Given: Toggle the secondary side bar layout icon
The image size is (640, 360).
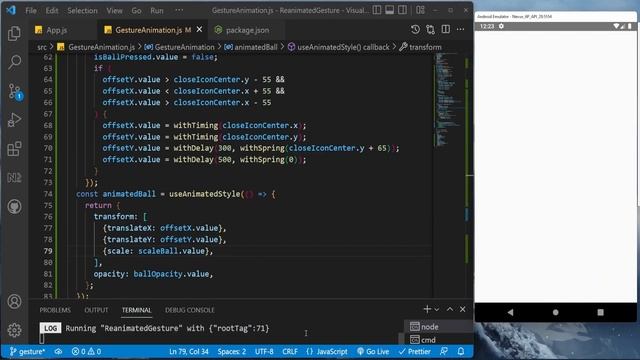Looking at the screenshot, I should tap(402, 10).
